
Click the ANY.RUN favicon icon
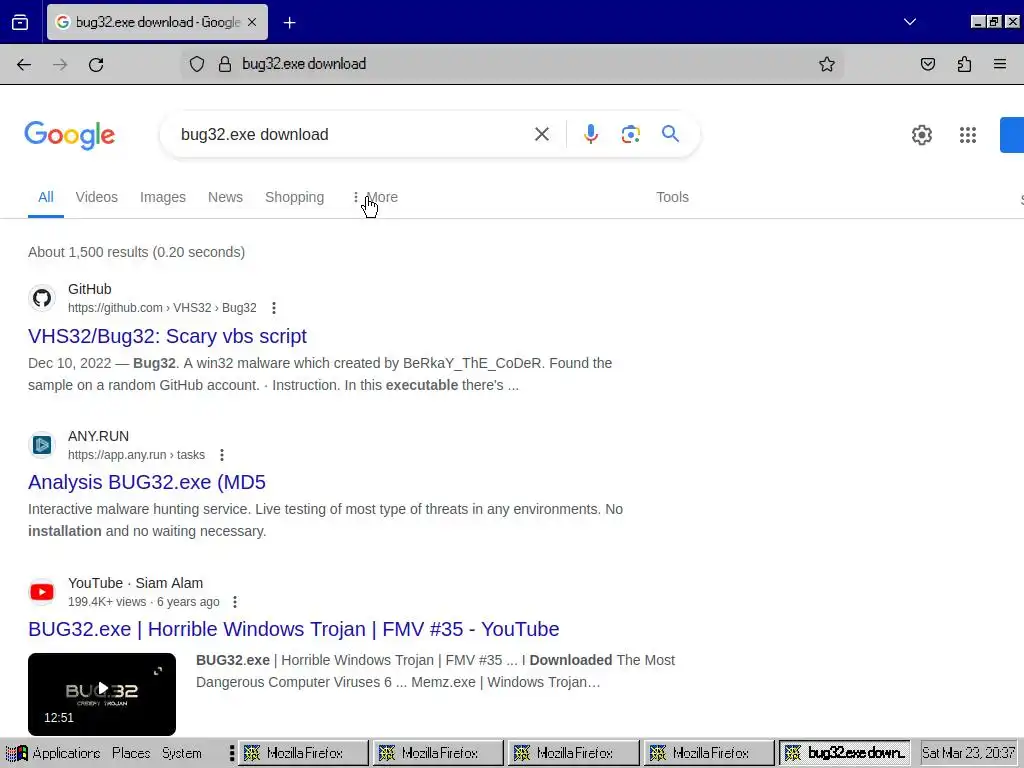click(x=42, y=445)
